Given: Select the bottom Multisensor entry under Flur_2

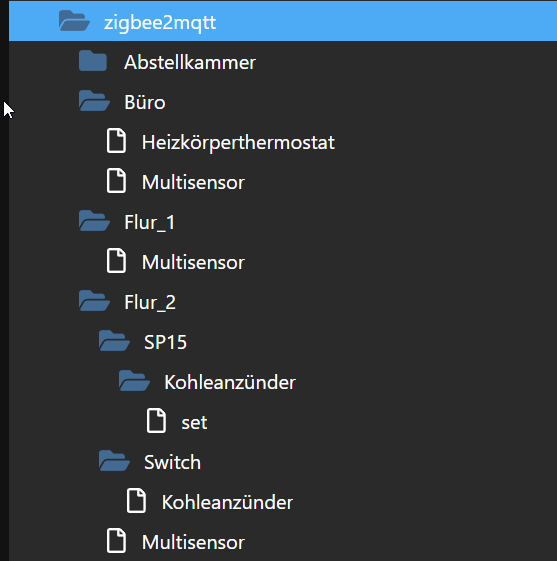Looking at the screenshot, I should tap(193, 542).
